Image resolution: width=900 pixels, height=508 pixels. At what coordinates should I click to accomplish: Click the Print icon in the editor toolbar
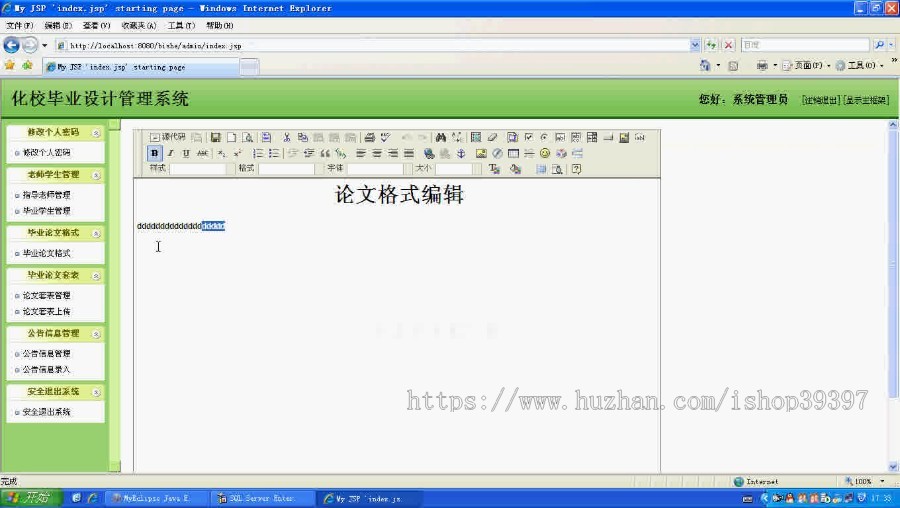point(370,137)
